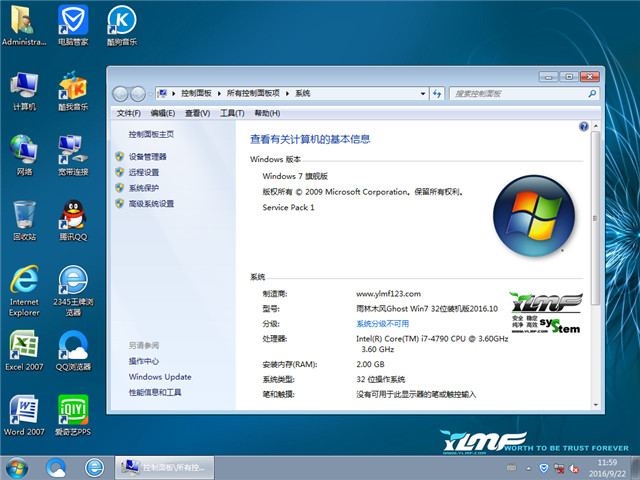
Task: Select the 爱奇艺PPS desktop icon
Action: coord(72,414)
